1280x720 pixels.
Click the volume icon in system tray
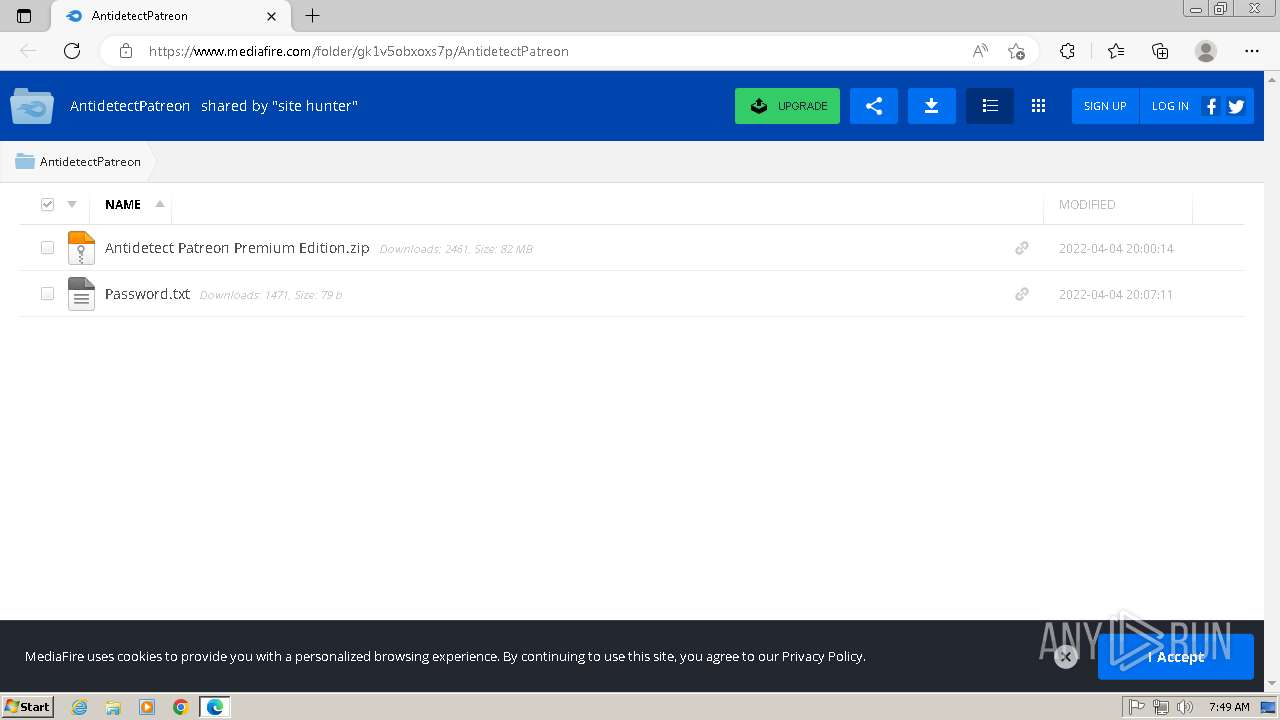(1185, 707)
